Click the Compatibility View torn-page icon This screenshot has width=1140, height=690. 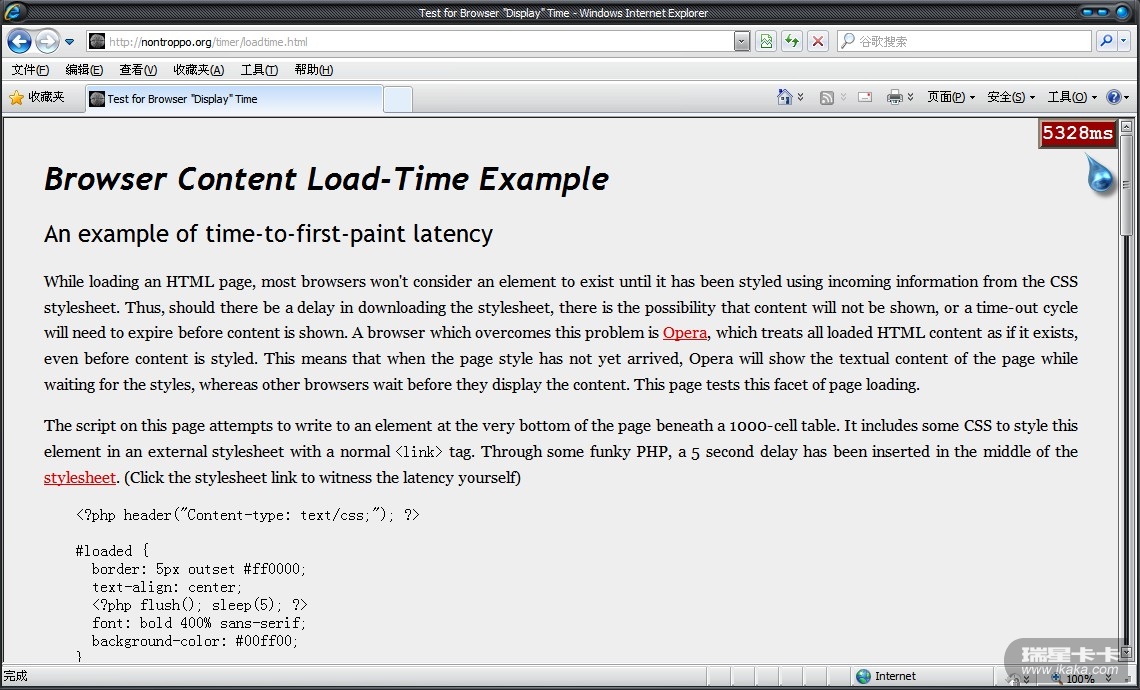(766, 41)
